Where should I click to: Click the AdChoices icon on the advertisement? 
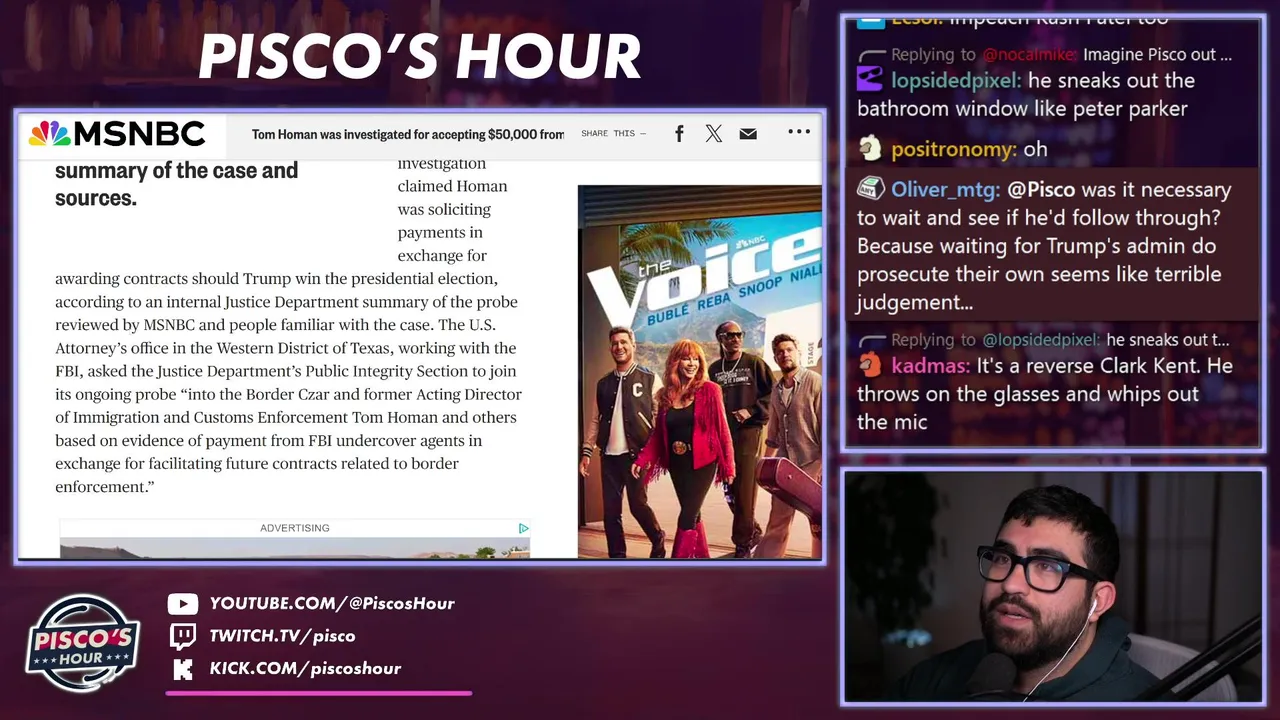[x=523, y=528]
